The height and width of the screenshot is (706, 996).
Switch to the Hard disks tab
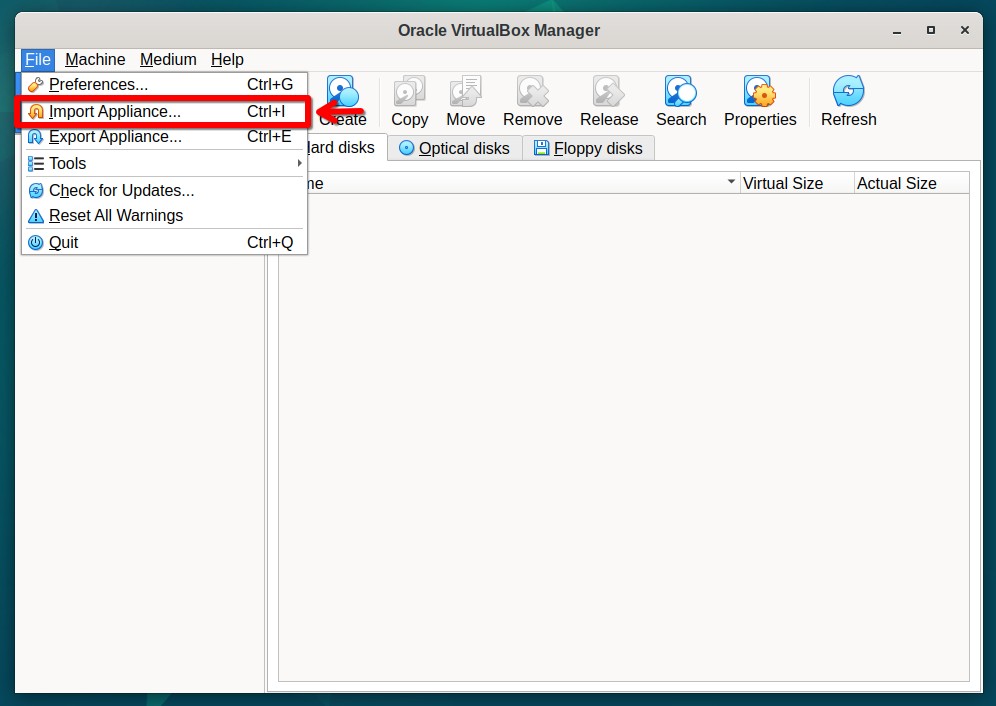[347, 147]
